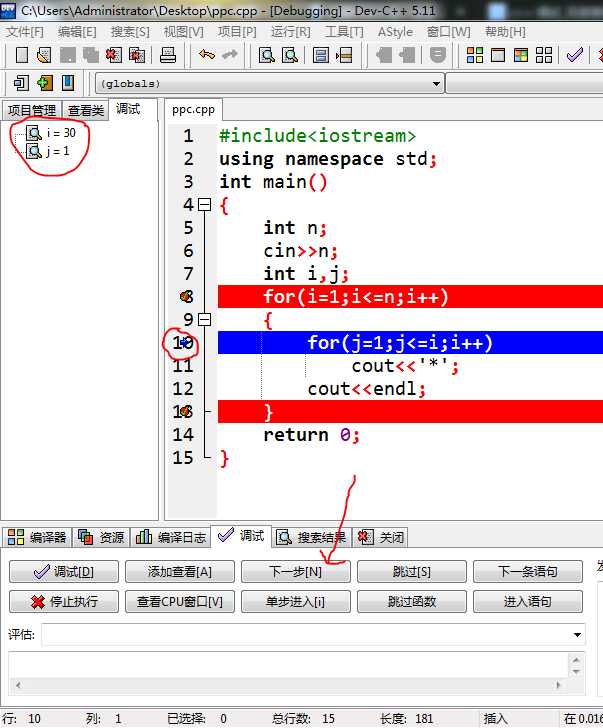Screen dimensions: 603x728
Task: Click the Insert snippet icon on second toolbar
Action: pos(21,84)
